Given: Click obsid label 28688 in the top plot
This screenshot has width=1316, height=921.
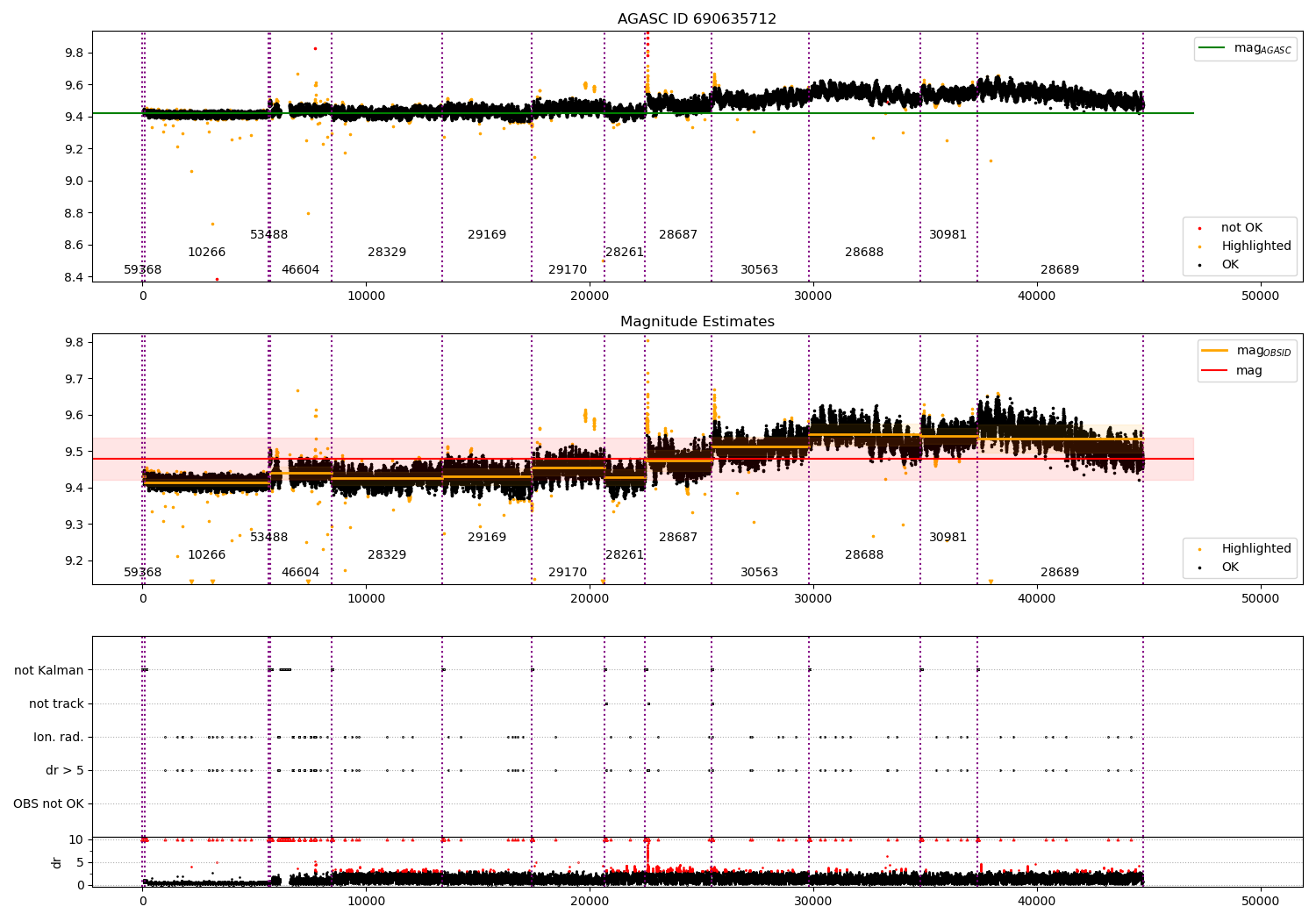Looking at the screenshot, I should coord(864,253).
